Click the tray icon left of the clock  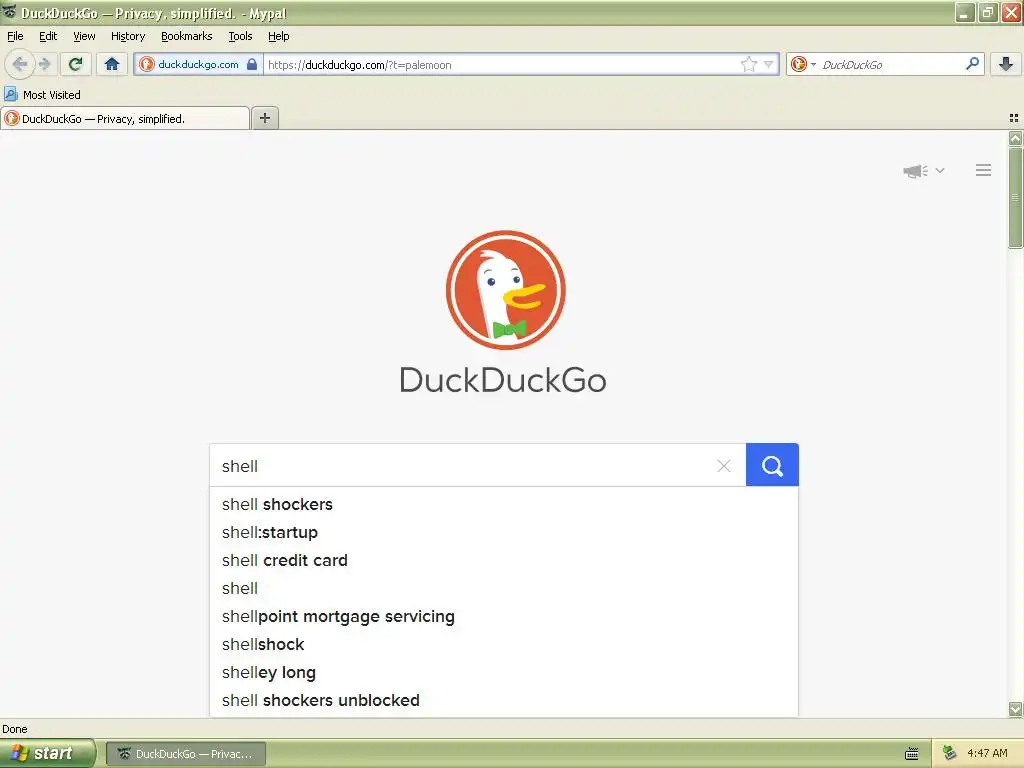coord(949,753)
